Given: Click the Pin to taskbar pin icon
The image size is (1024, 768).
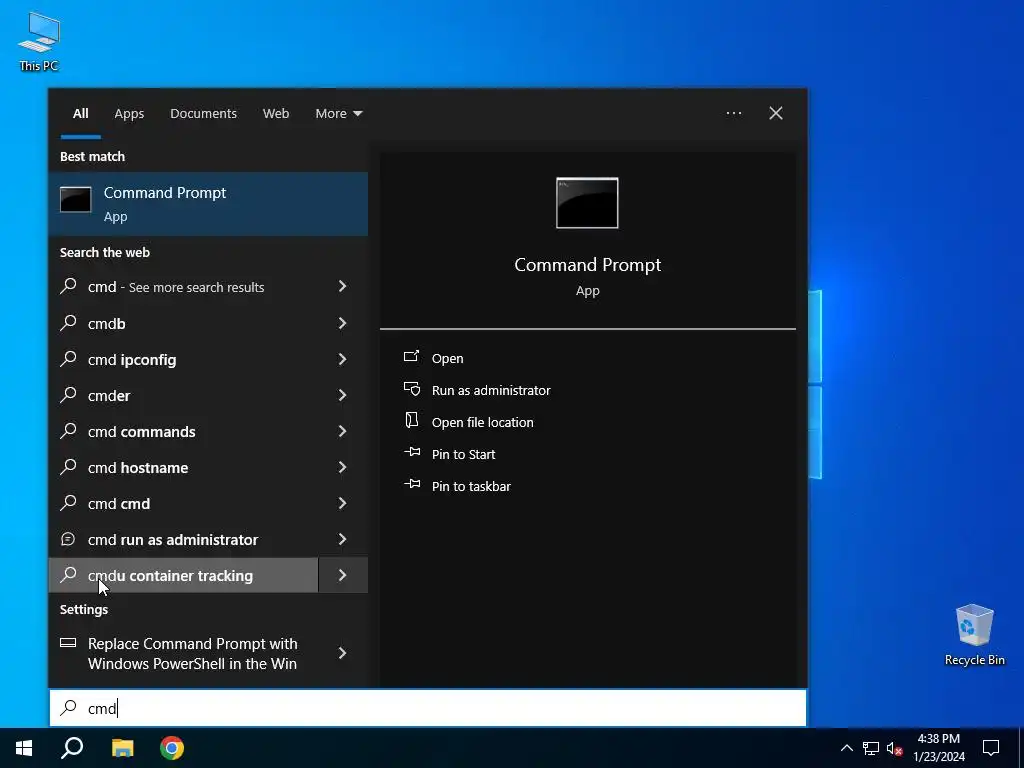Looking at the screenshot, I should 412,484.
